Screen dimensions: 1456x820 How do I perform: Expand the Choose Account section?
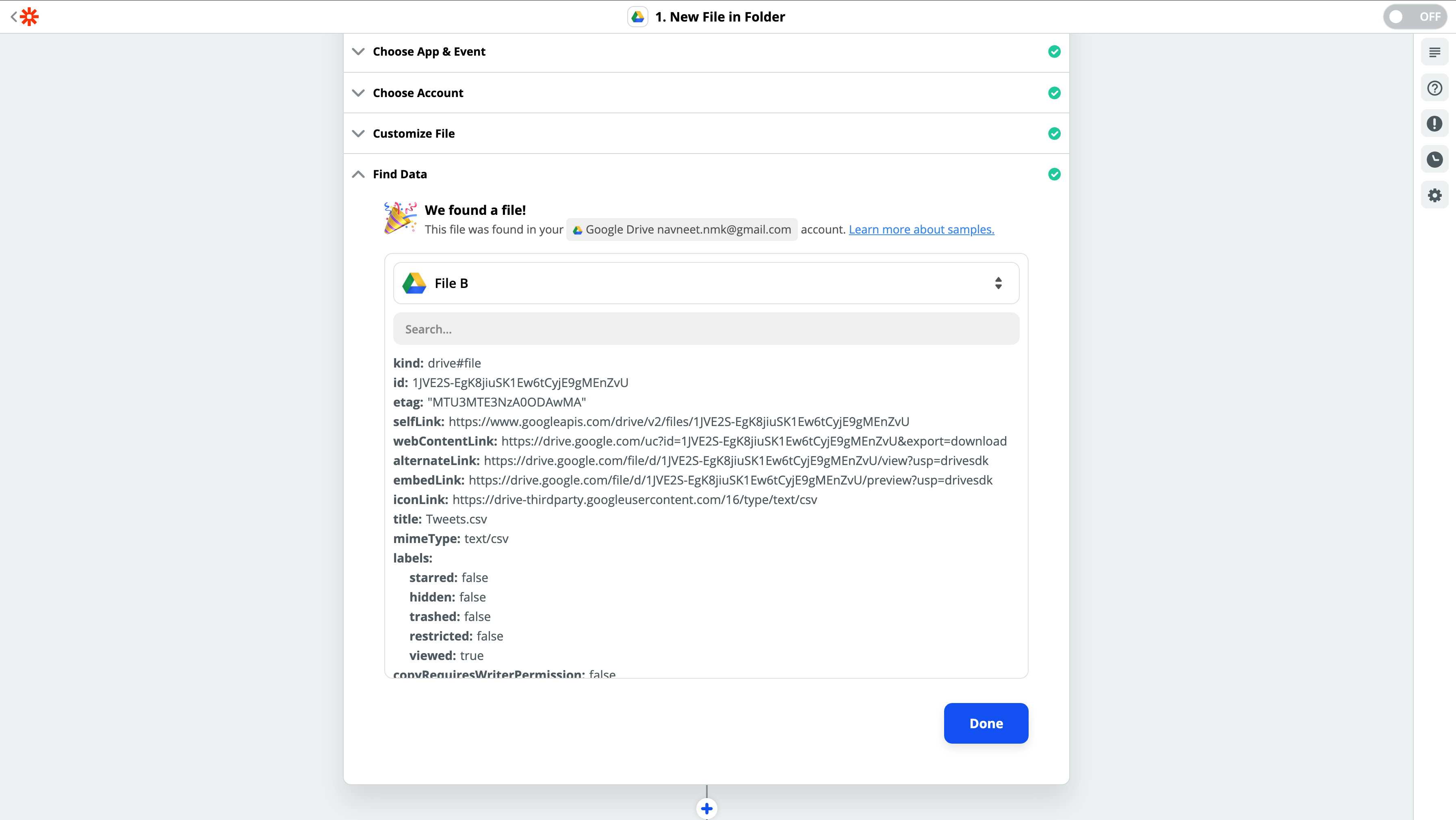(706, 93)
